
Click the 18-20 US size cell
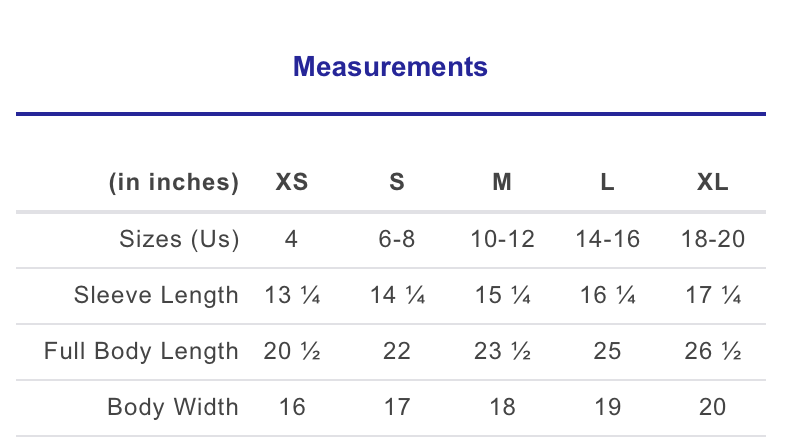pyautogui.click(x=712, y=239)
